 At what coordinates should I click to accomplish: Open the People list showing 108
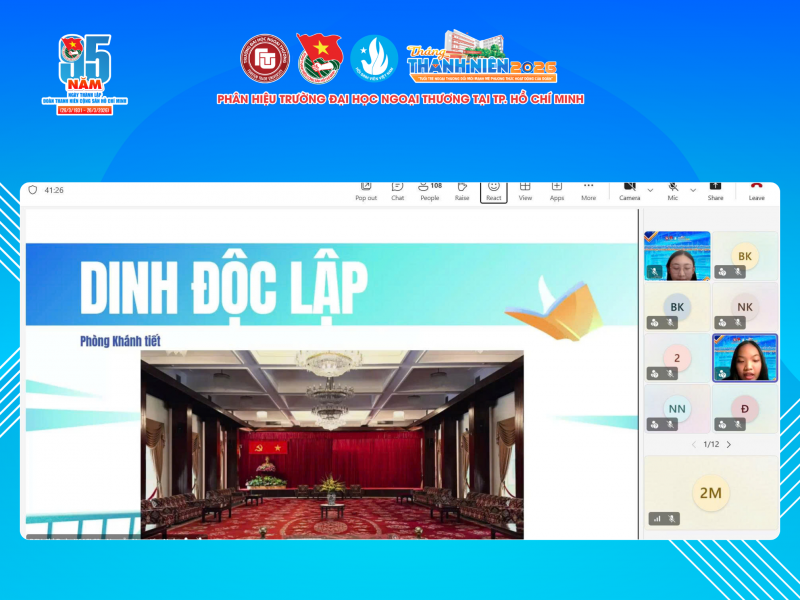point(429,189)
